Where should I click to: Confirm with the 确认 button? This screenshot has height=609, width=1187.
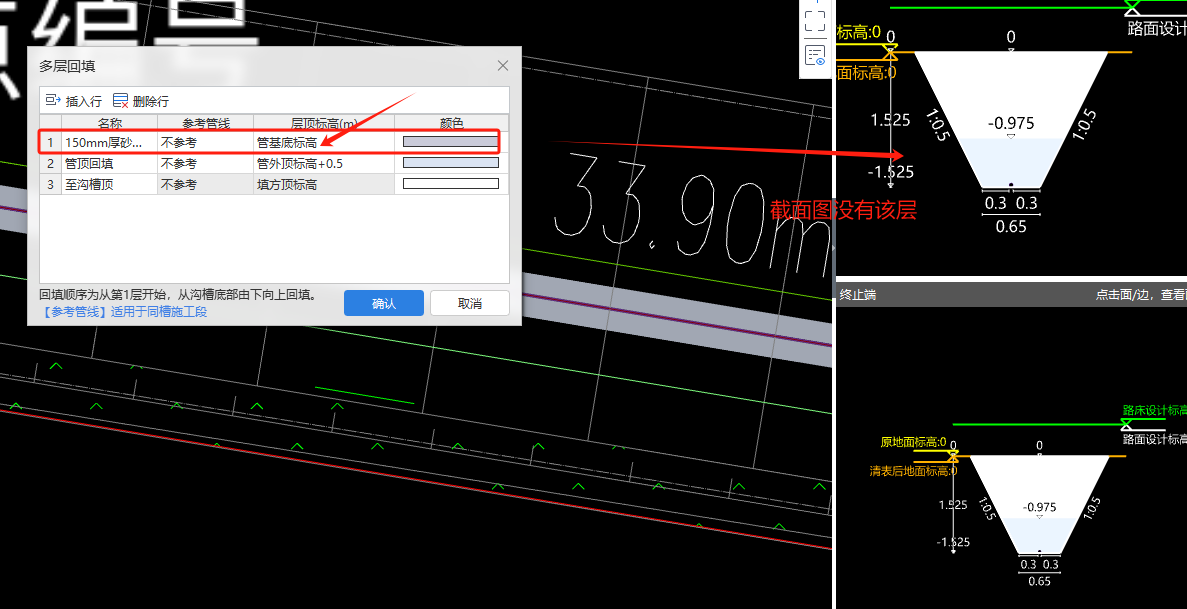pyautogui.click(x=384, y=303)
